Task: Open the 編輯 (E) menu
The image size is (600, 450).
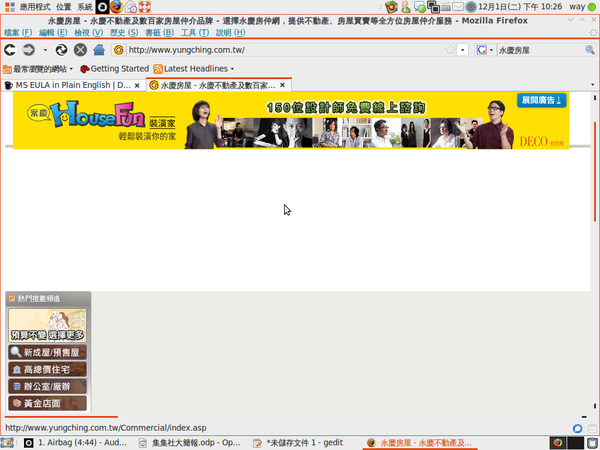Action: click(x=53, y=33)
